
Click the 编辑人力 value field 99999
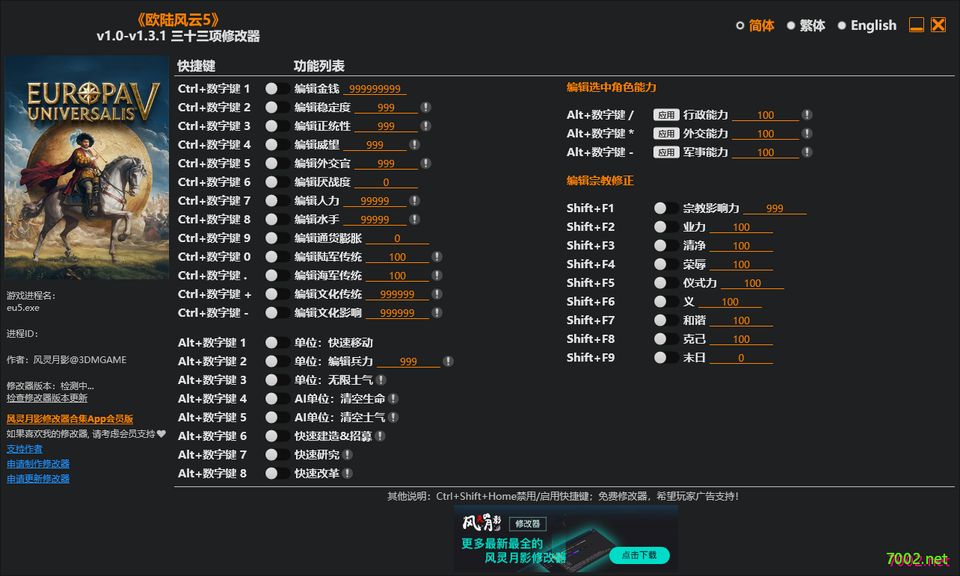coord(375,201)
